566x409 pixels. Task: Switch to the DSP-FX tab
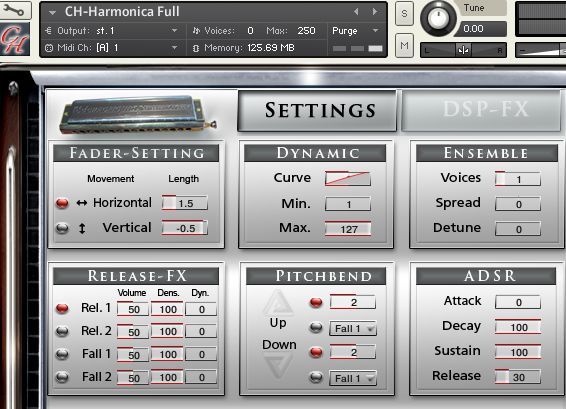483,110
